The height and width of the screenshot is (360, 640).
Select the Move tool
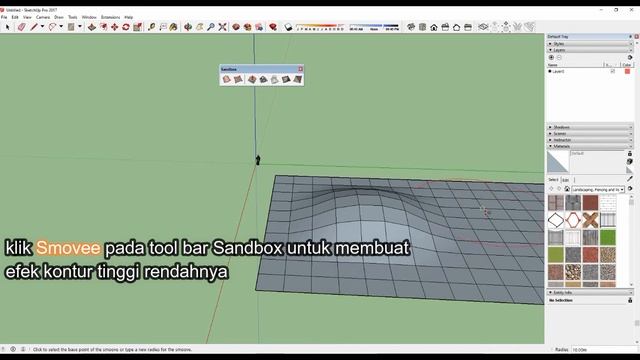(x=115, y=27)
